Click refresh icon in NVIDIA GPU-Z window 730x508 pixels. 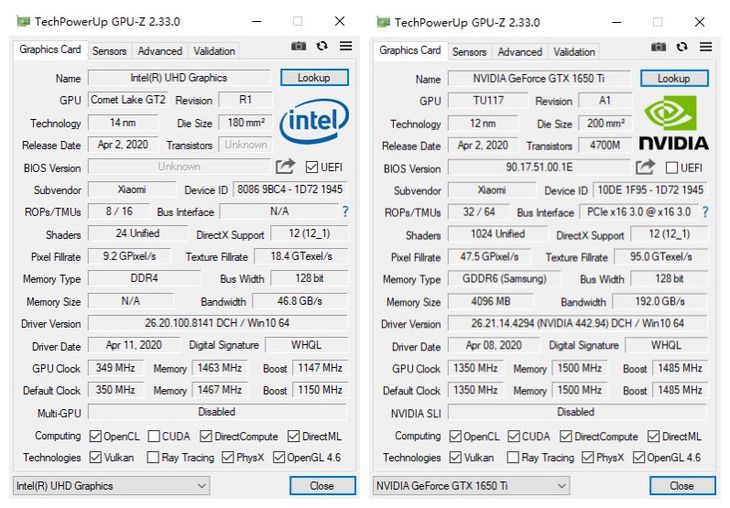(x=682, y=47)
